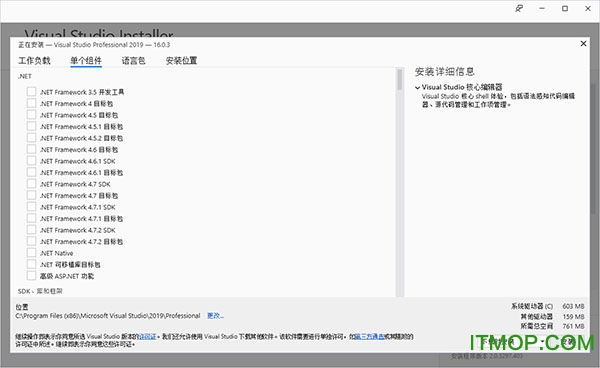Check .NET Framework 4.7 目标包
Viewport: 600px width, 368px height.
[x=31, y=195]
